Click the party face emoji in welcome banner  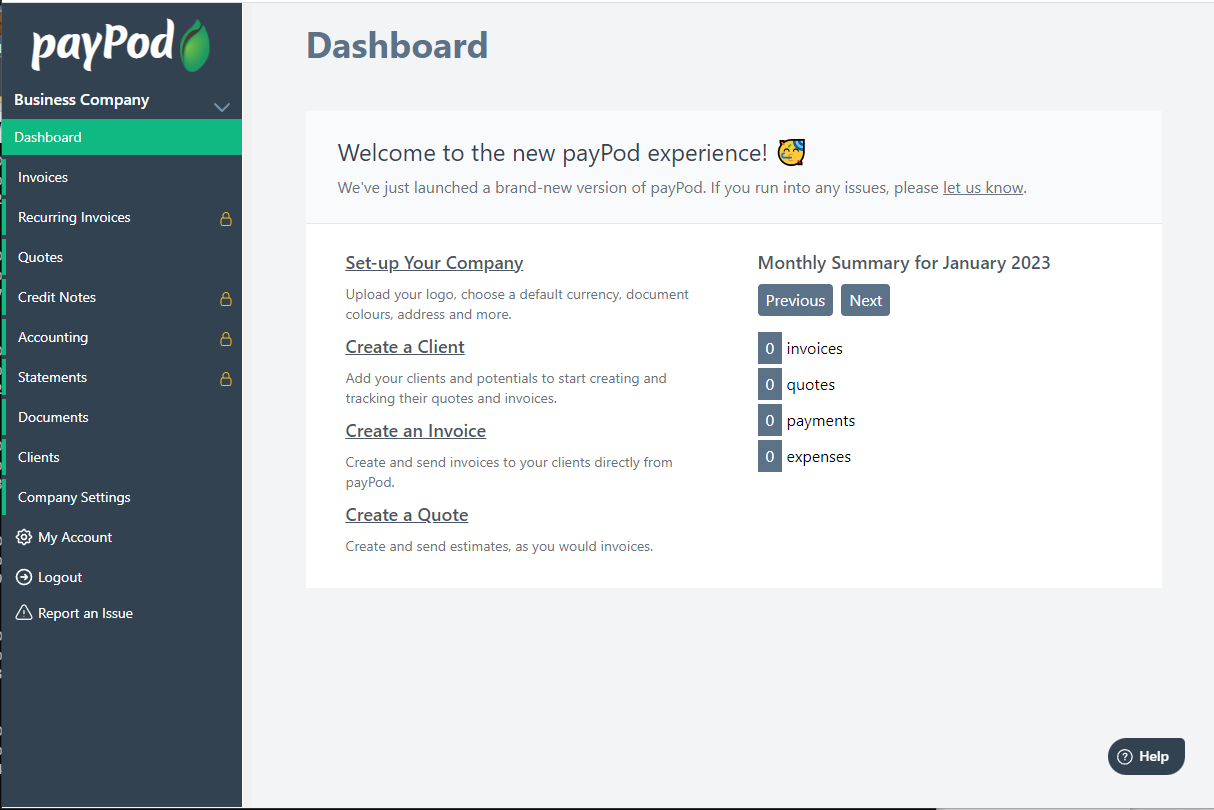[791, 152]
